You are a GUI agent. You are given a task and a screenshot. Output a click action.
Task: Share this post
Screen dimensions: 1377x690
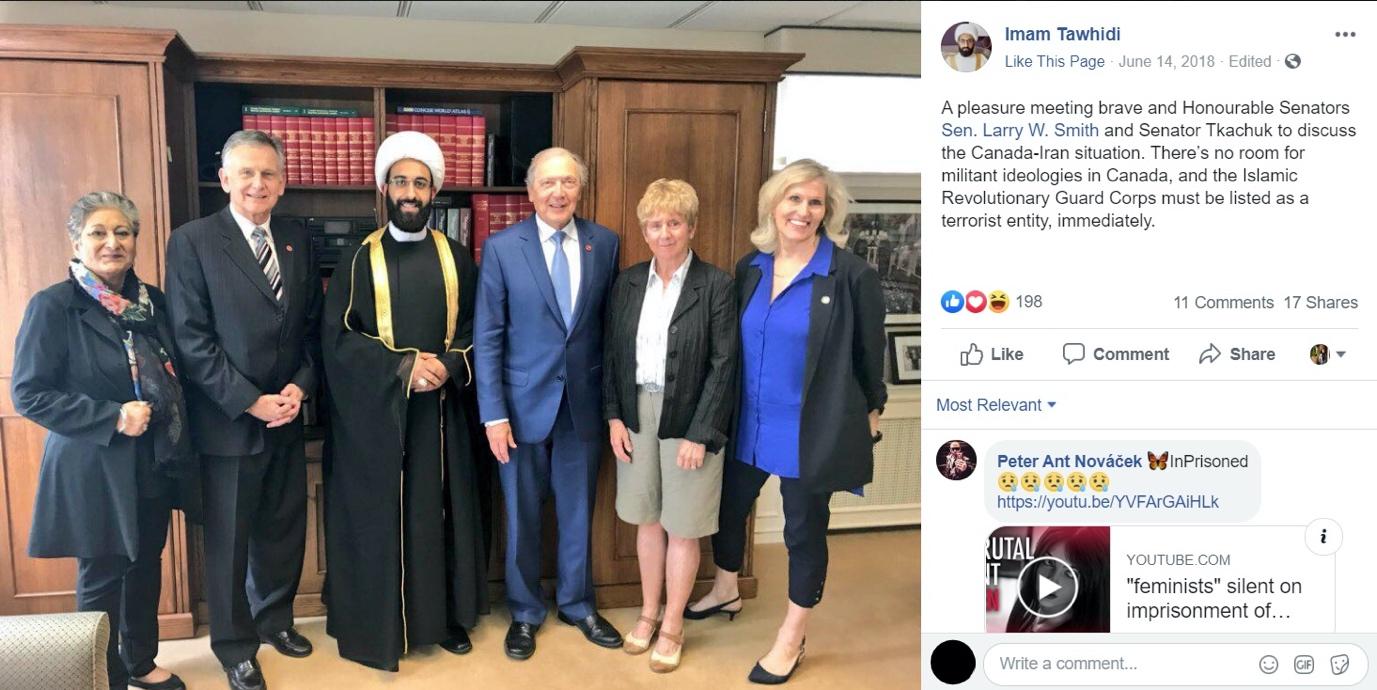1237,354
